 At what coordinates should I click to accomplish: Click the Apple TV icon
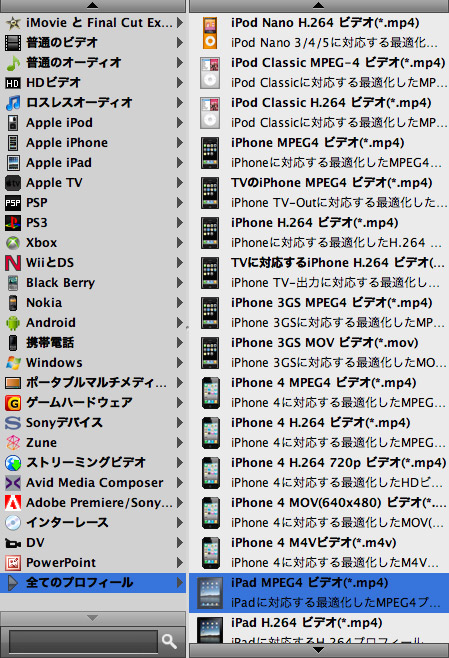pos(13,183)
